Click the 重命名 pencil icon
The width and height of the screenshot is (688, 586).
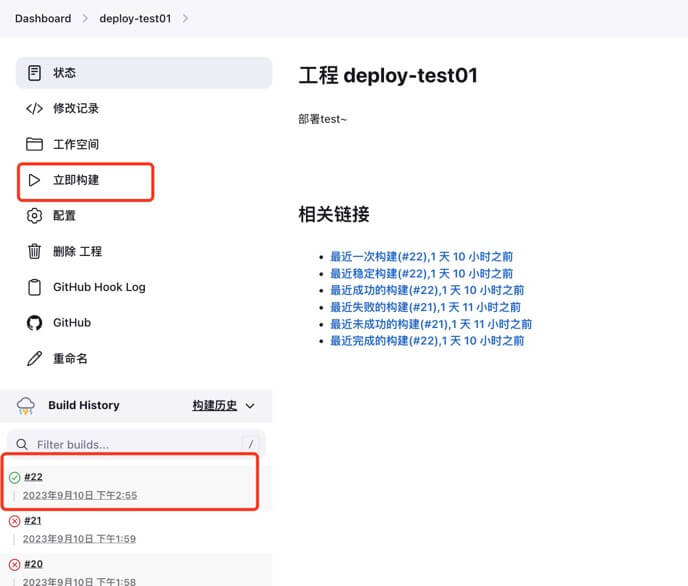pyautogui.click(x=35, y=359)
